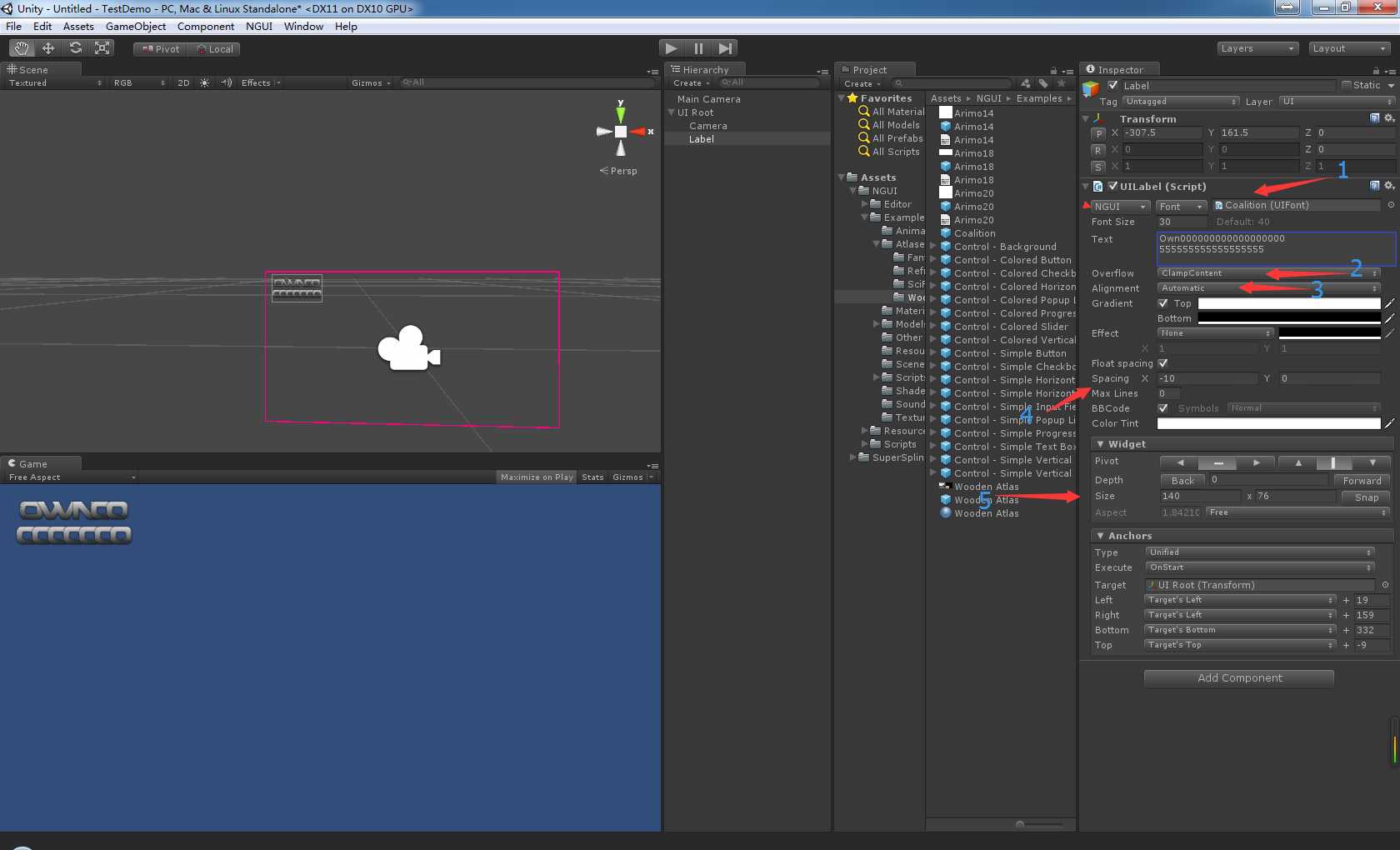Toggle scene audio speaker icon
Screen dimensions: 1400x850
(x=226, y=82)
